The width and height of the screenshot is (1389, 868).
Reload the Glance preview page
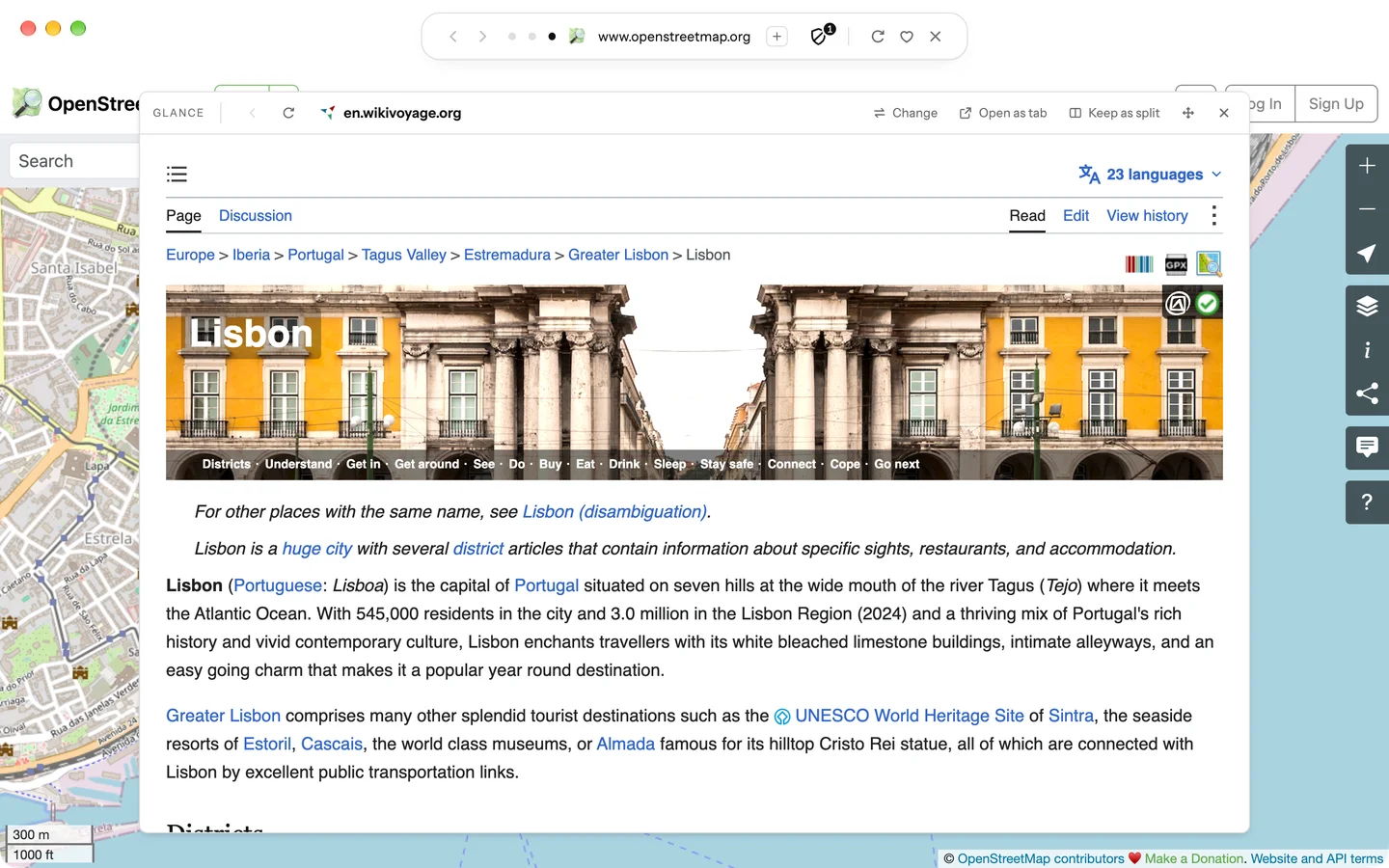[x=288, y=113]
